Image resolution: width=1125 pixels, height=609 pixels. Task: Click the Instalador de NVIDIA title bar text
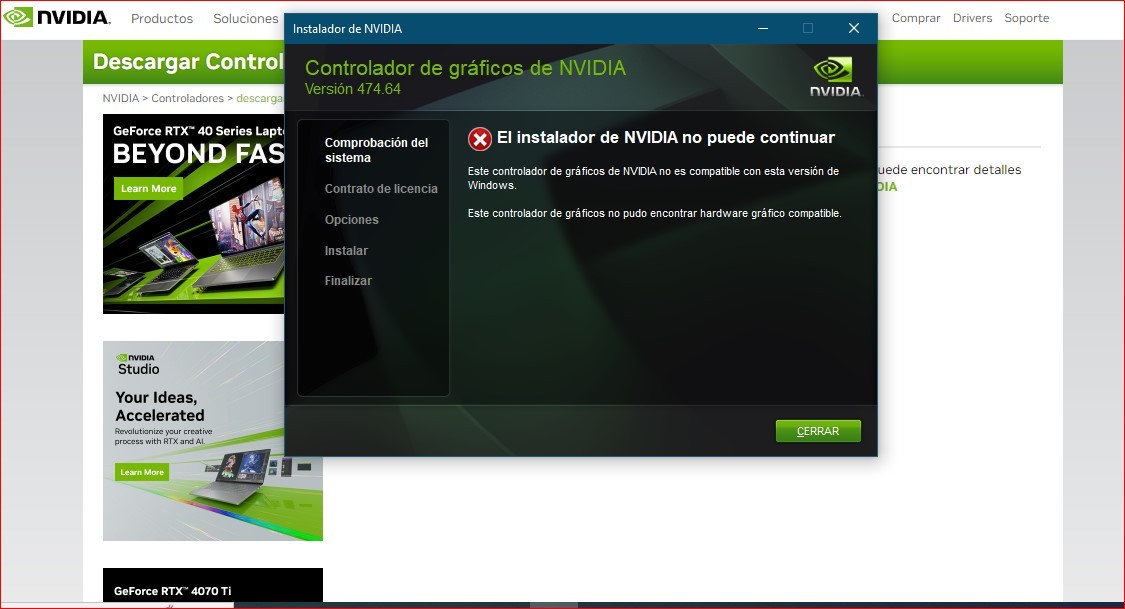tap(347, 29)
